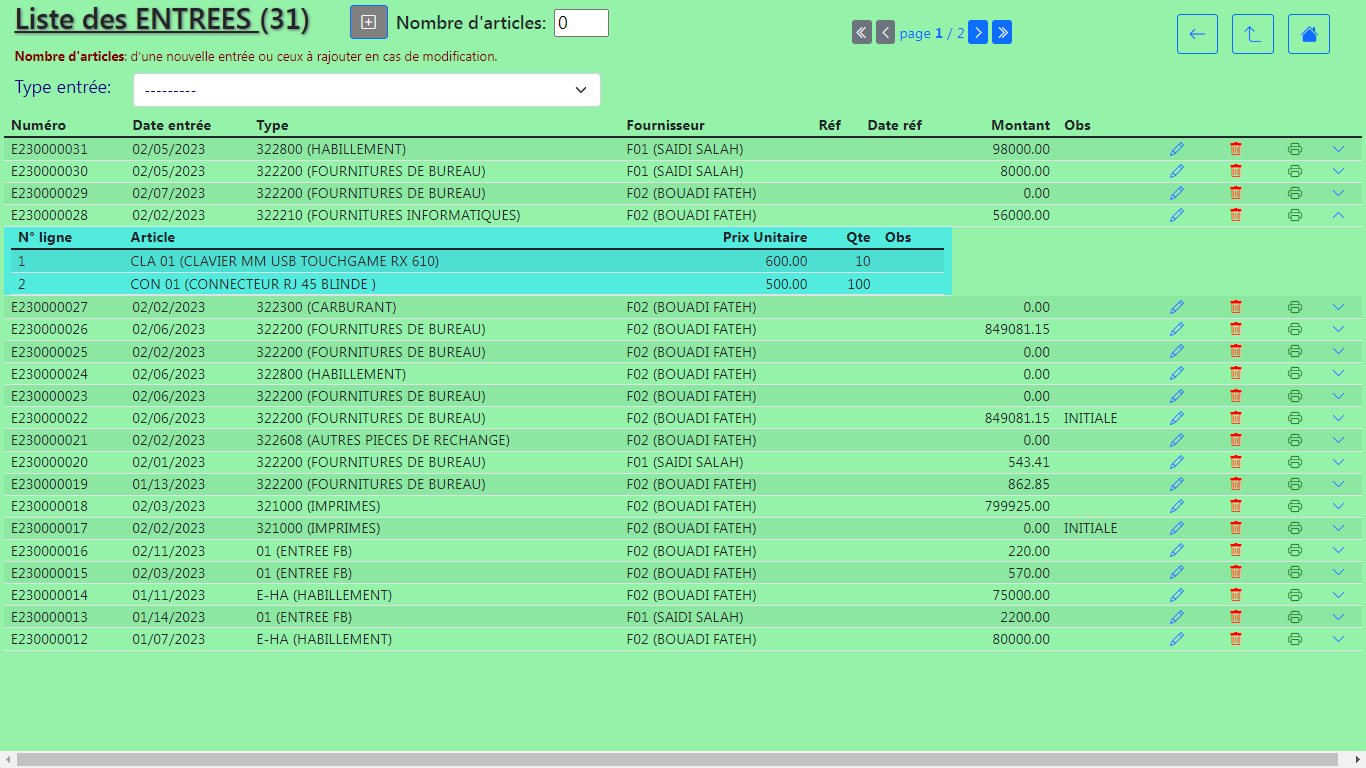1366x768 pixels.
Task: Click the back left-arrow button
Action: [1197, 34]
